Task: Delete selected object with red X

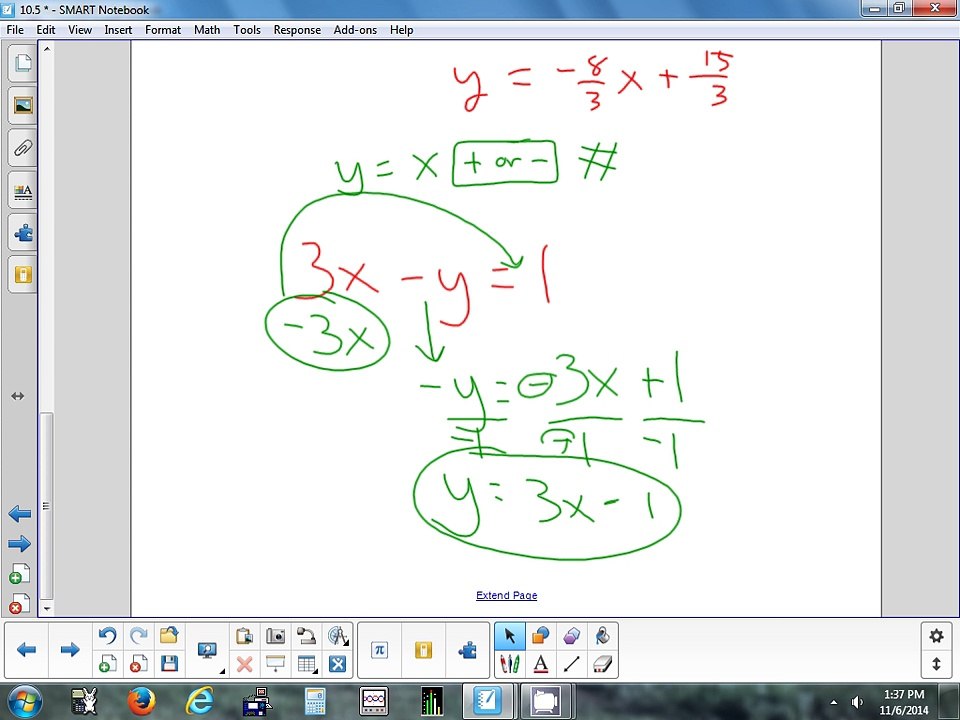Action: coord(244,664)
